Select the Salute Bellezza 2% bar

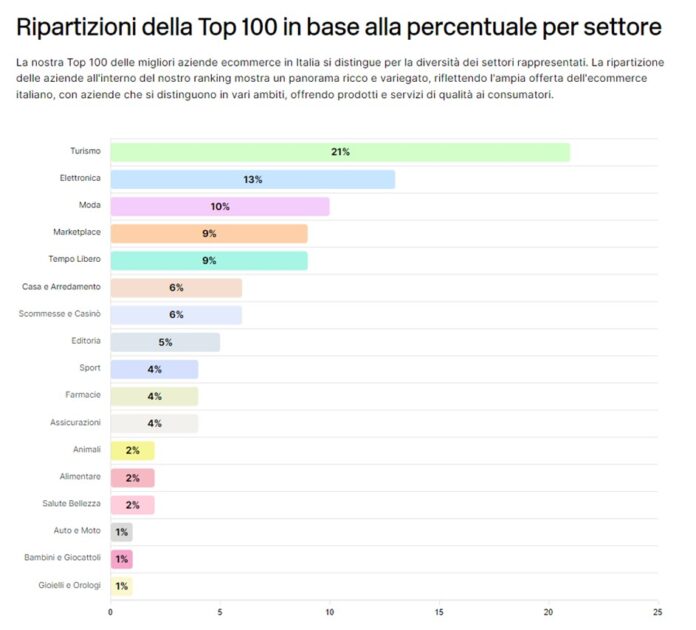(132, 505)
